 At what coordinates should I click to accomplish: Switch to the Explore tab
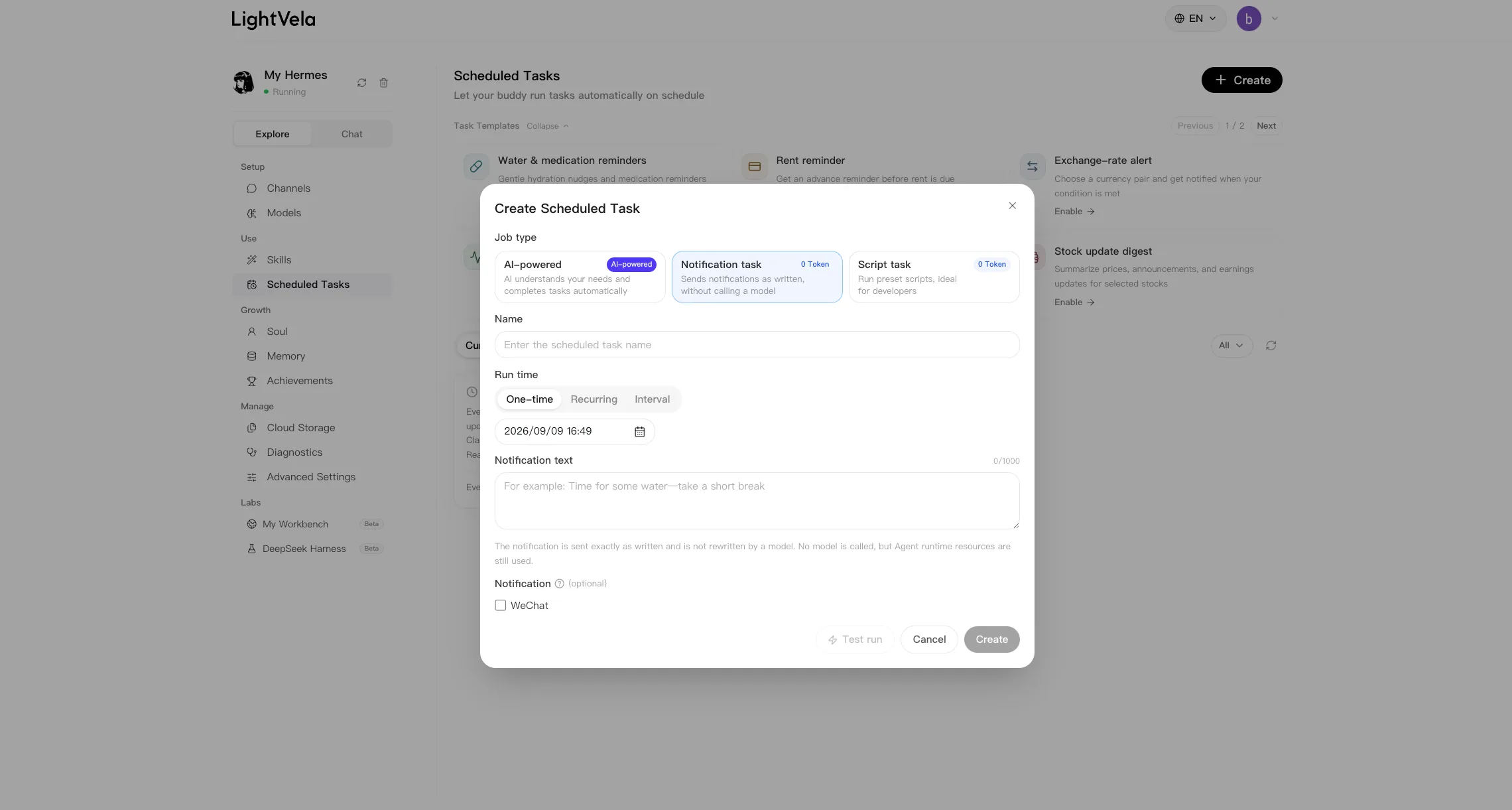[273, 134]
